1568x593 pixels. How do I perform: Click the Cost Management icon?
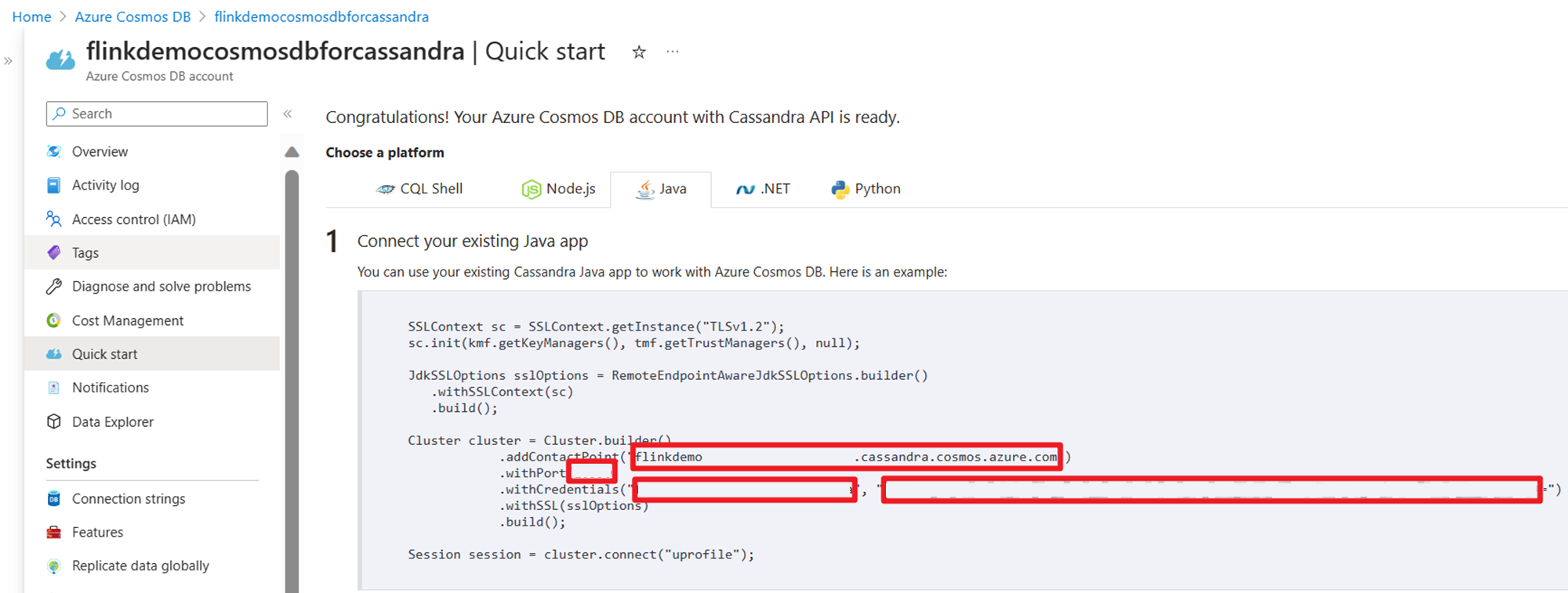53,320
